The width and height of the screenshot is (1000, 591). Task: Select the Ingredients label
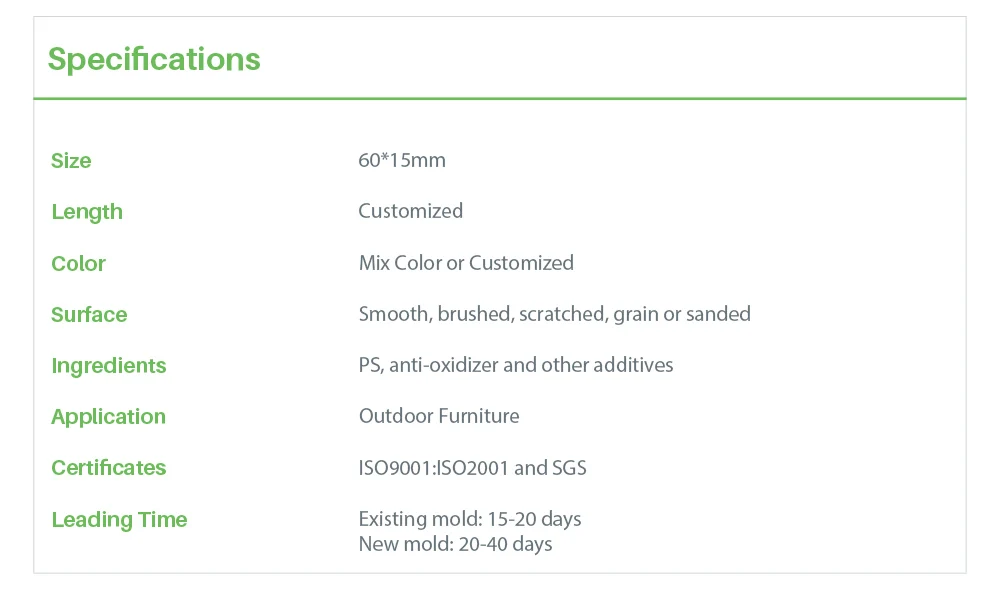click(109, 366)
